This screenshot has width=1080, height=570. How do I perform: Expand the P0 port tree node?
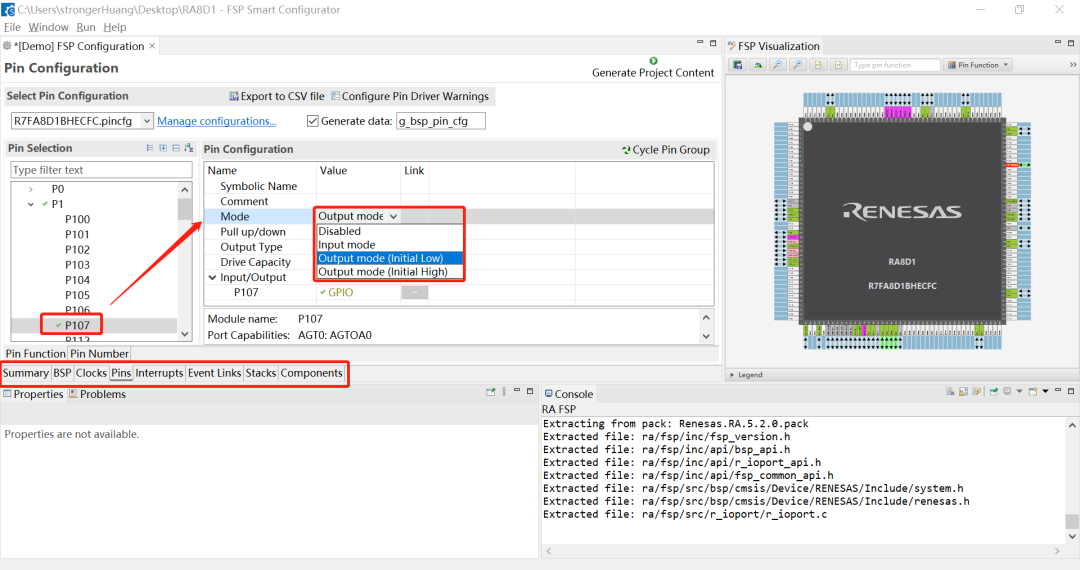(31, 189)
